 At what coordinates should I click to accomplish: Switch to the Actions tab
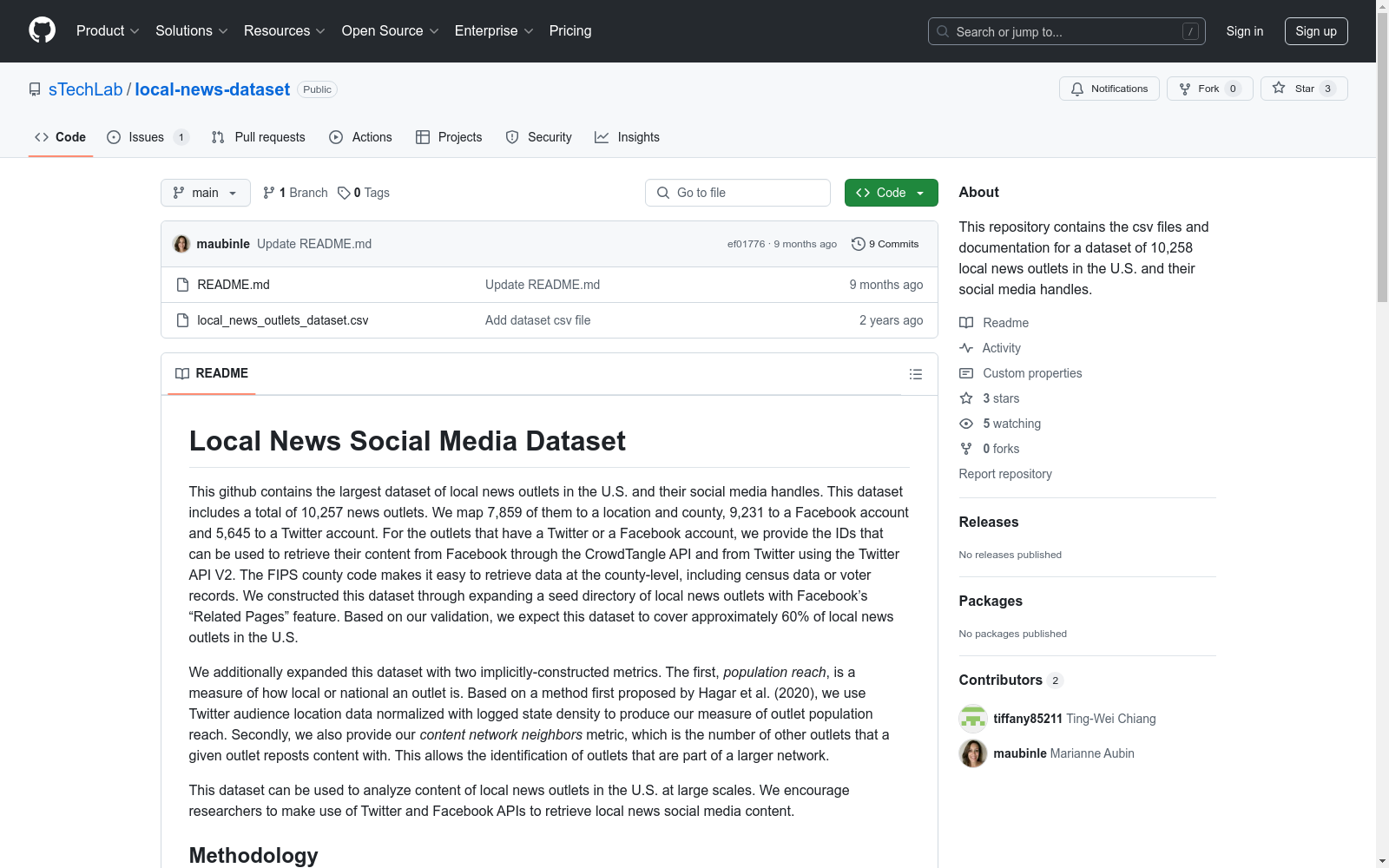click(361, 137)
